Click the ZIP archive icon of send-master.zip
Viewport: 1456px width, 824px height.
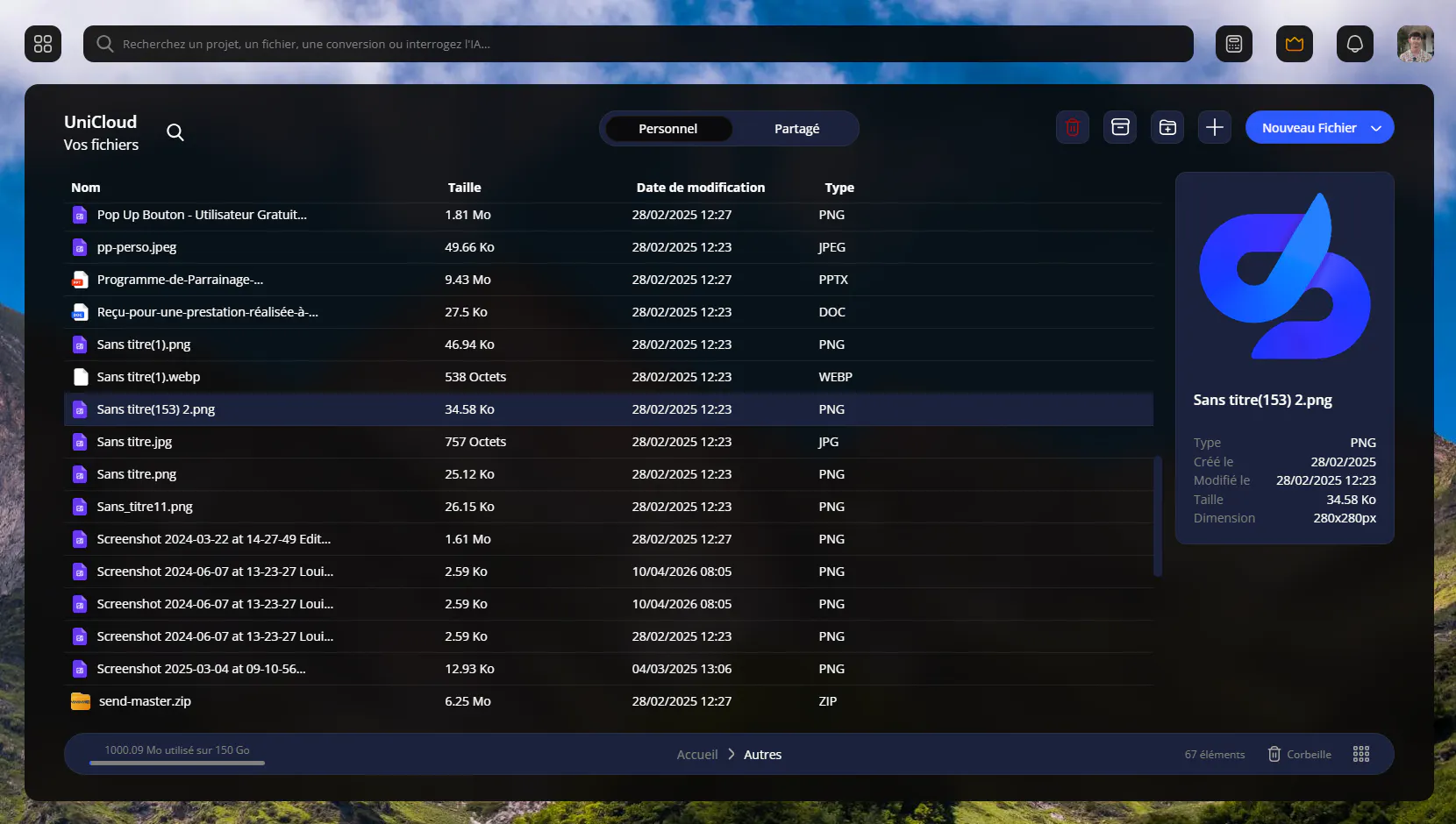click(x=81, y=701)
